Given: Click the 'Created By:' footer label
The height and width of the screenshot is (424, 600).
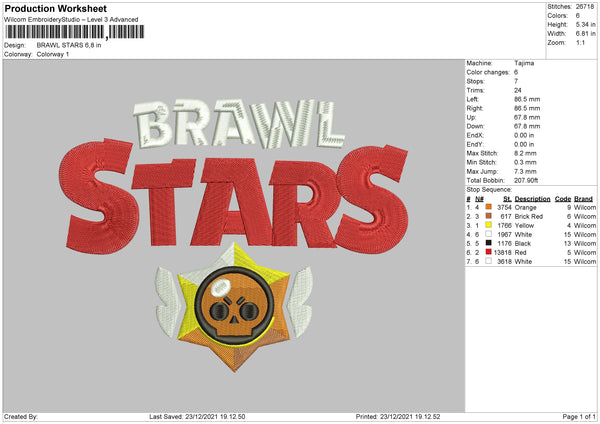Looking at the screenshot, I should [x=21, y=416].
